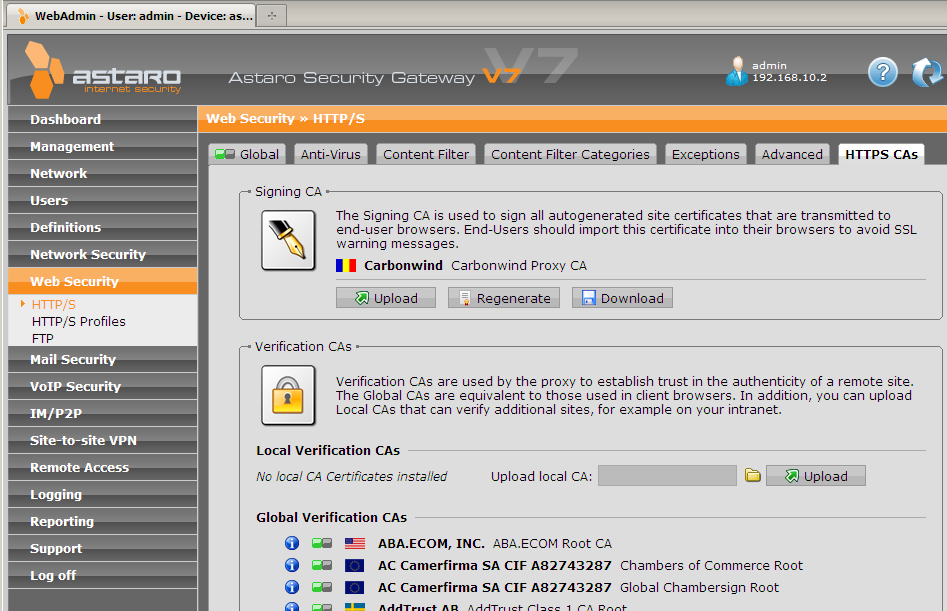The height and width of the screenshot is (611, 947).
Task: Open the Anti-Virus tab
Action: click(x=330, y=154)
